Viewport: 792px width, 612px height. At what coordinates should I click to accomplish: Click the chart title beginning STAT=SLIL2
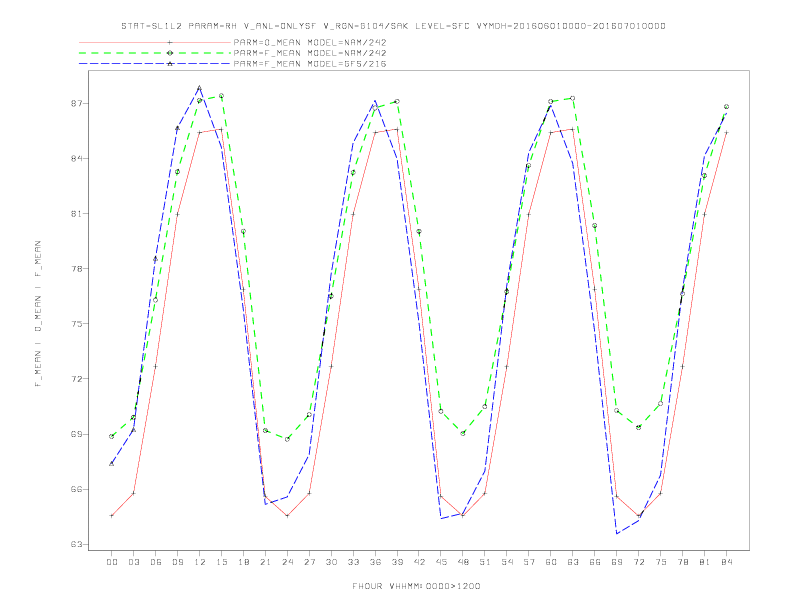pos(393,26)
